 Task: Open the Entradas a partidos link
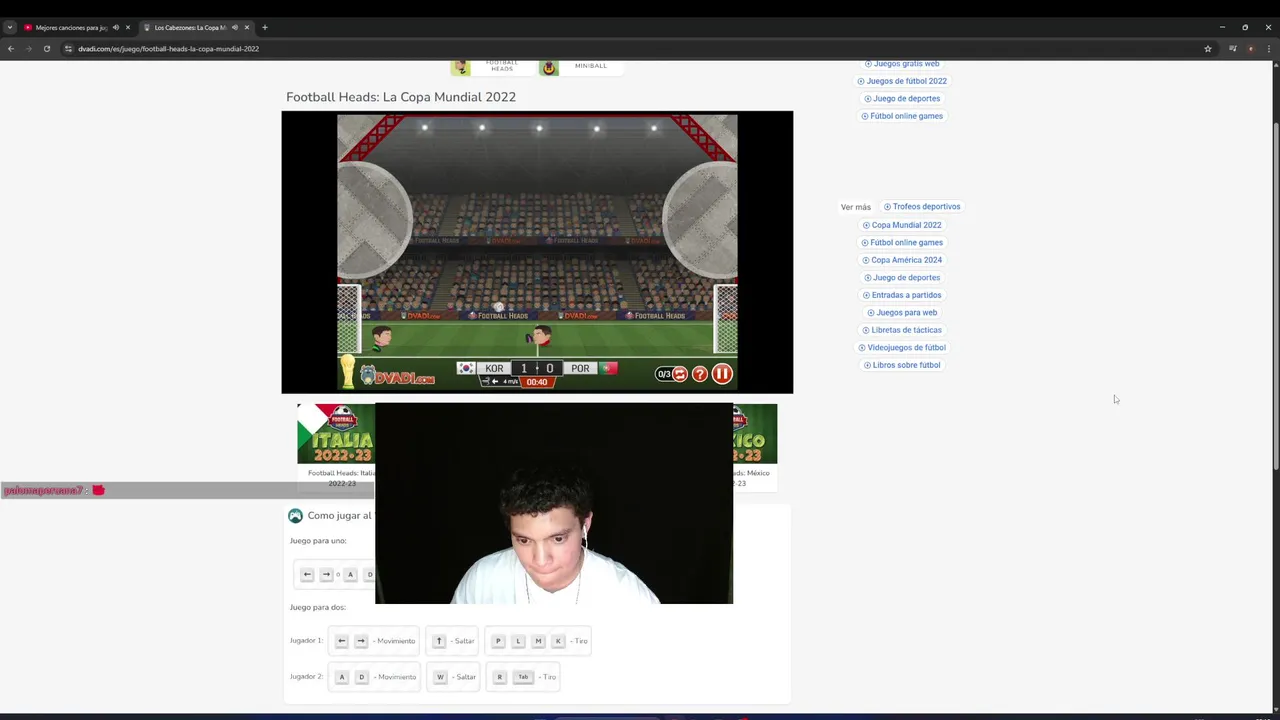tap(902, 295)
